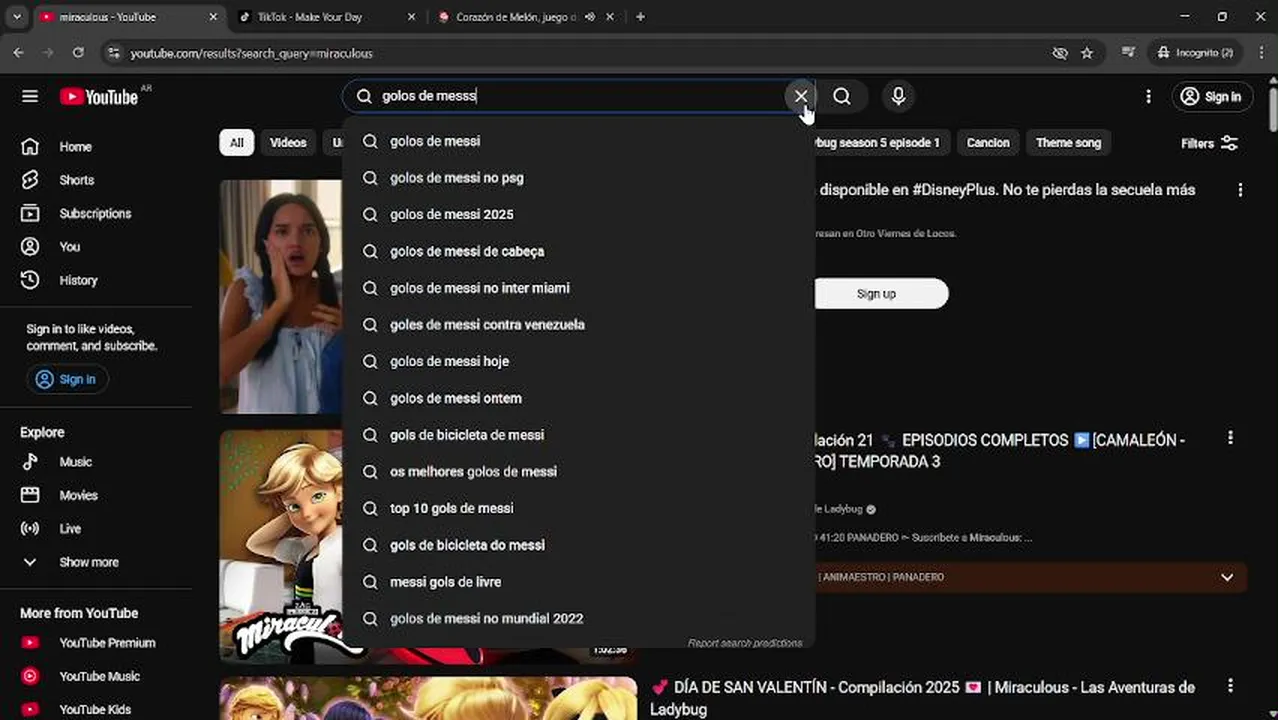Switch to the Corazón de Melón tab
This screenshot has height=720, width=1278.
(x=525, y=17)
